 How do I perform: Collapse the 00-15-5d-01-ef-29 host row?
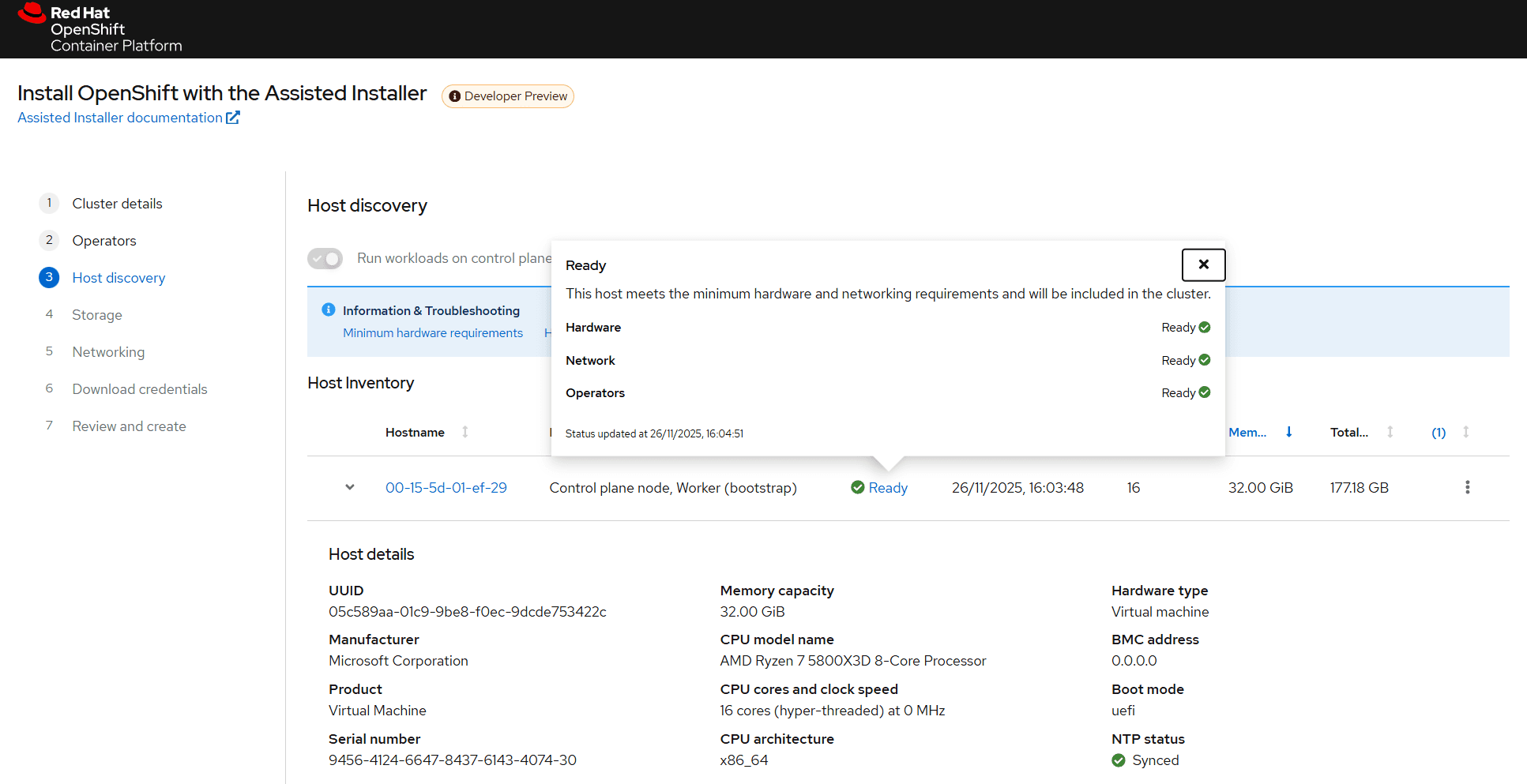[x=349, y=487]
